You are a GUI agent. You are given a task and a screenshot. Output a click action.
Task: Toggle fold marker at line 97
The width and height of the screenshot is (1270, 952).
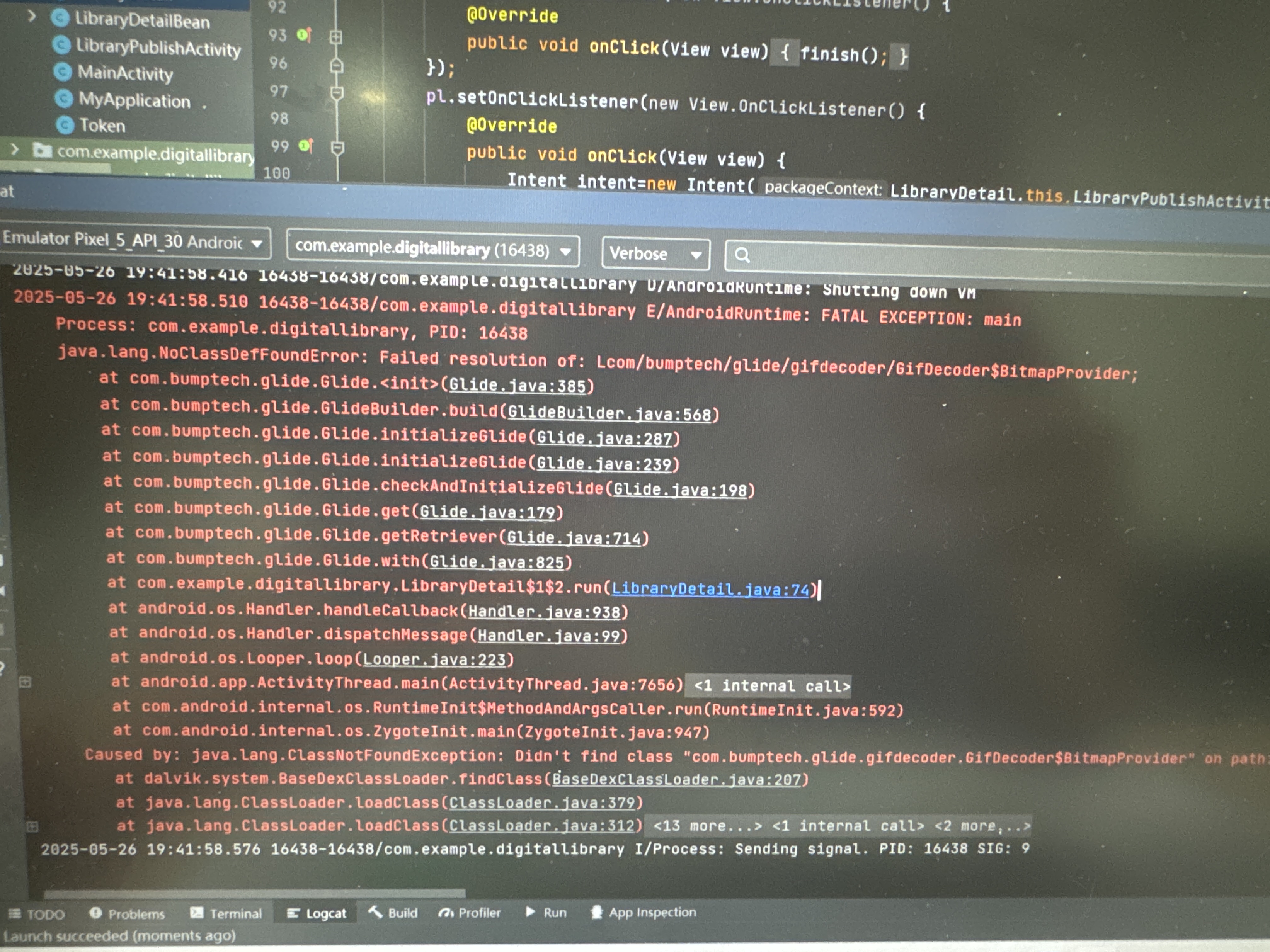coord(337,92)
